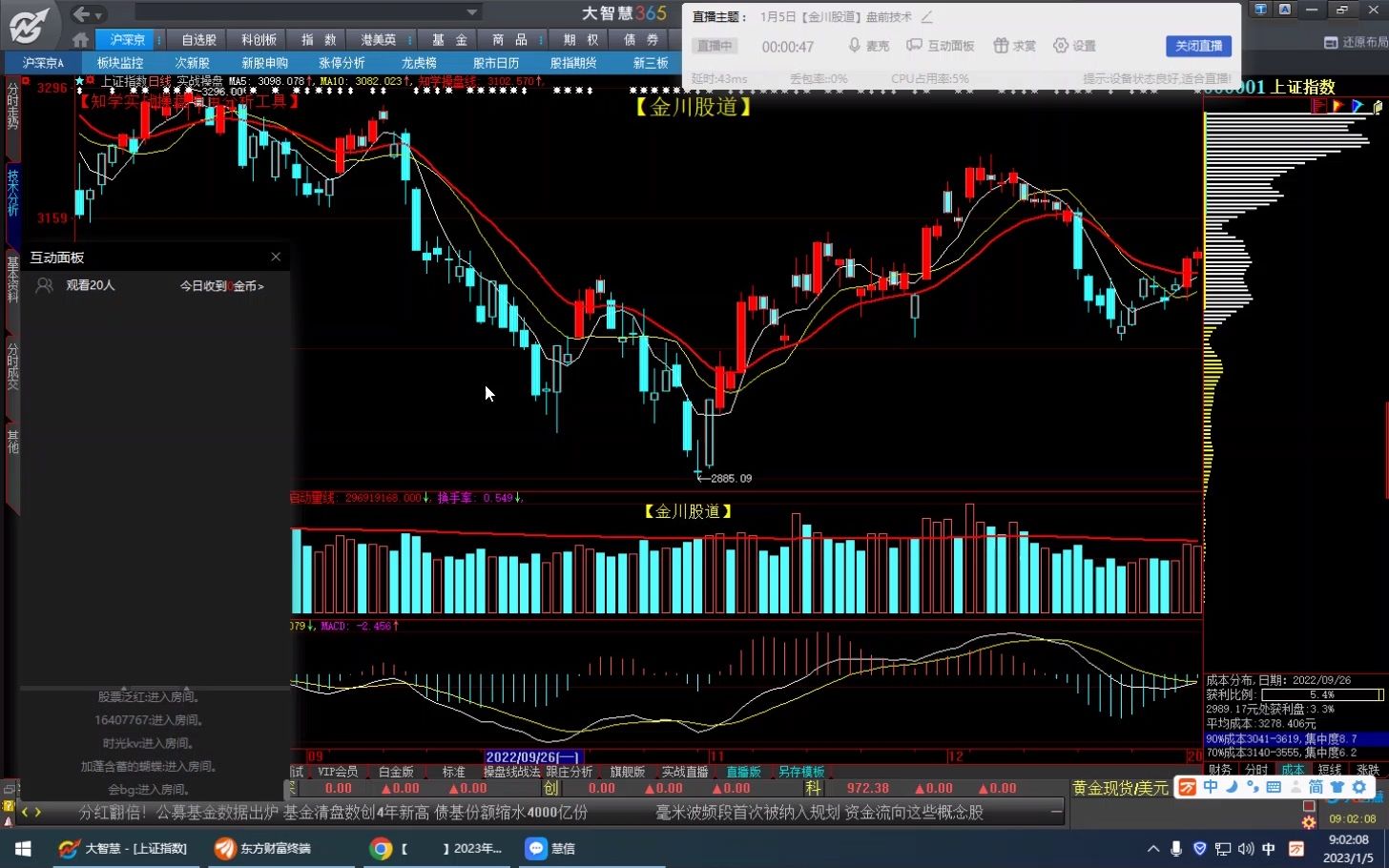Click the Sogou toolbar keyboard icon
This screenshot has width=1389, height=868.
(x=1274, y=787)
